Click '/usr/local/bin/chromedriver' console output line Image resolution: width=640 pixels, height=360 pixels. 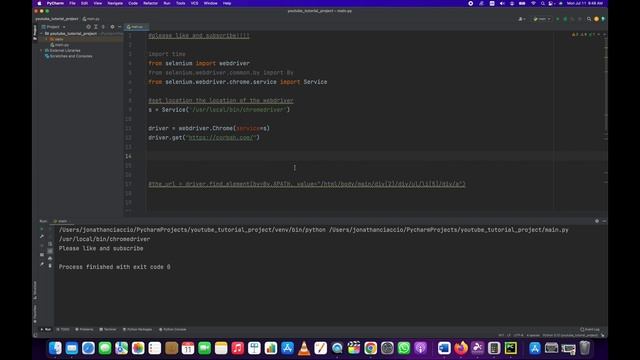click(104, 239)
